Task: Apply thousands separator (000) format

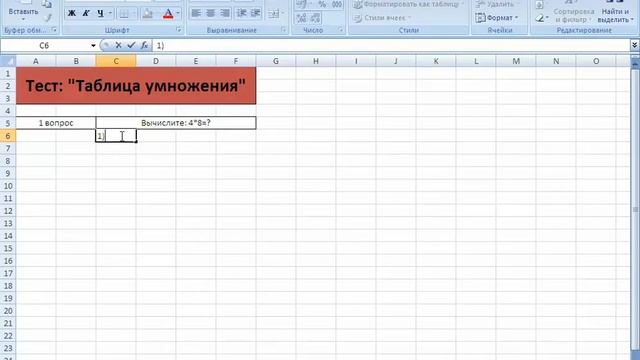Action: click(337, 4)
